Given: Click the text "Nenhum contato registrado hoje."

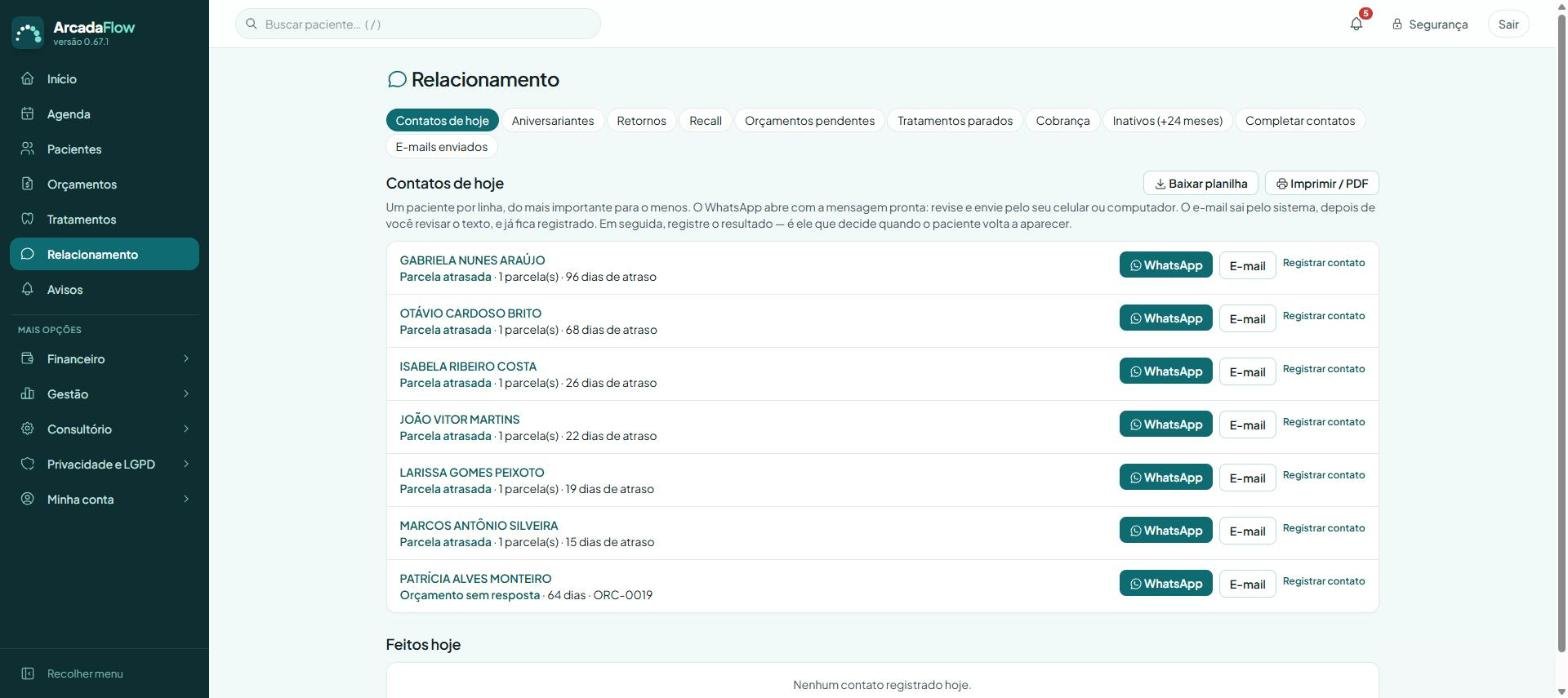Looking at the screenshot, I should 882,686.
